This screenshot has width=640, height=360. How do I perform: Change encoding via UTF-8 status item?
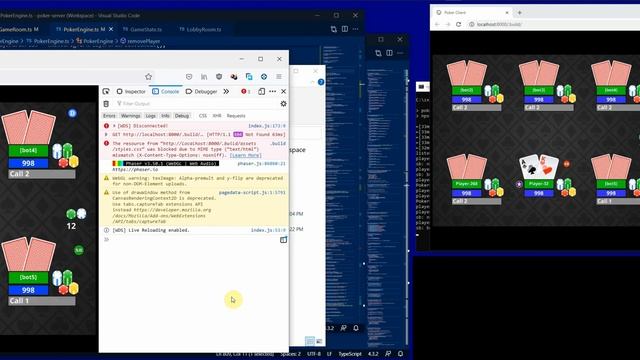pyautogui.click(x=314, y=354)
